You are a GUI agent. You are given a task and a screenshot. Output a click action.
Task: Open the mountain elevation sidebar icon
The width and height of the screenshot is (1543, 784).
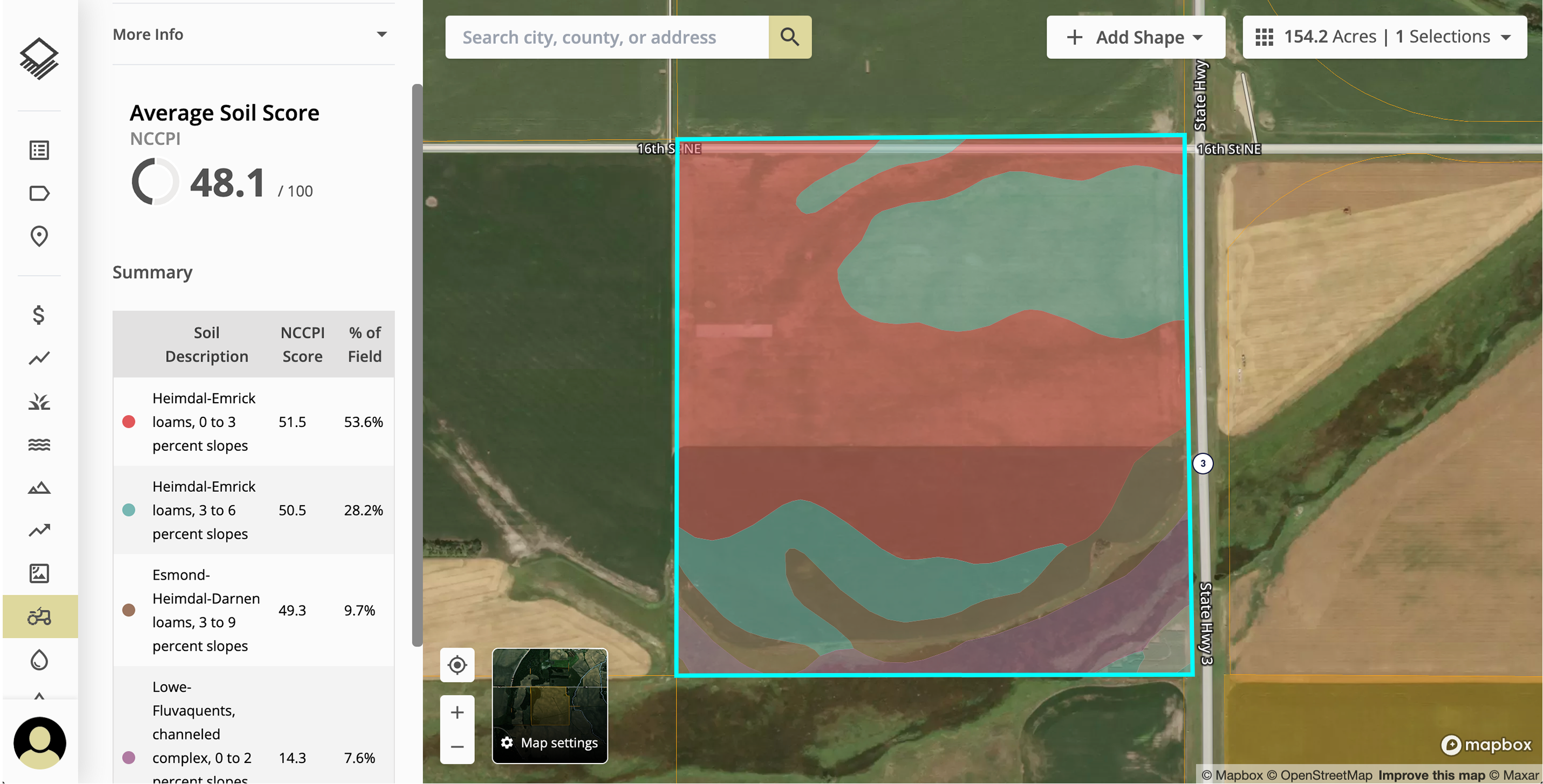click(x=39, y=488)
